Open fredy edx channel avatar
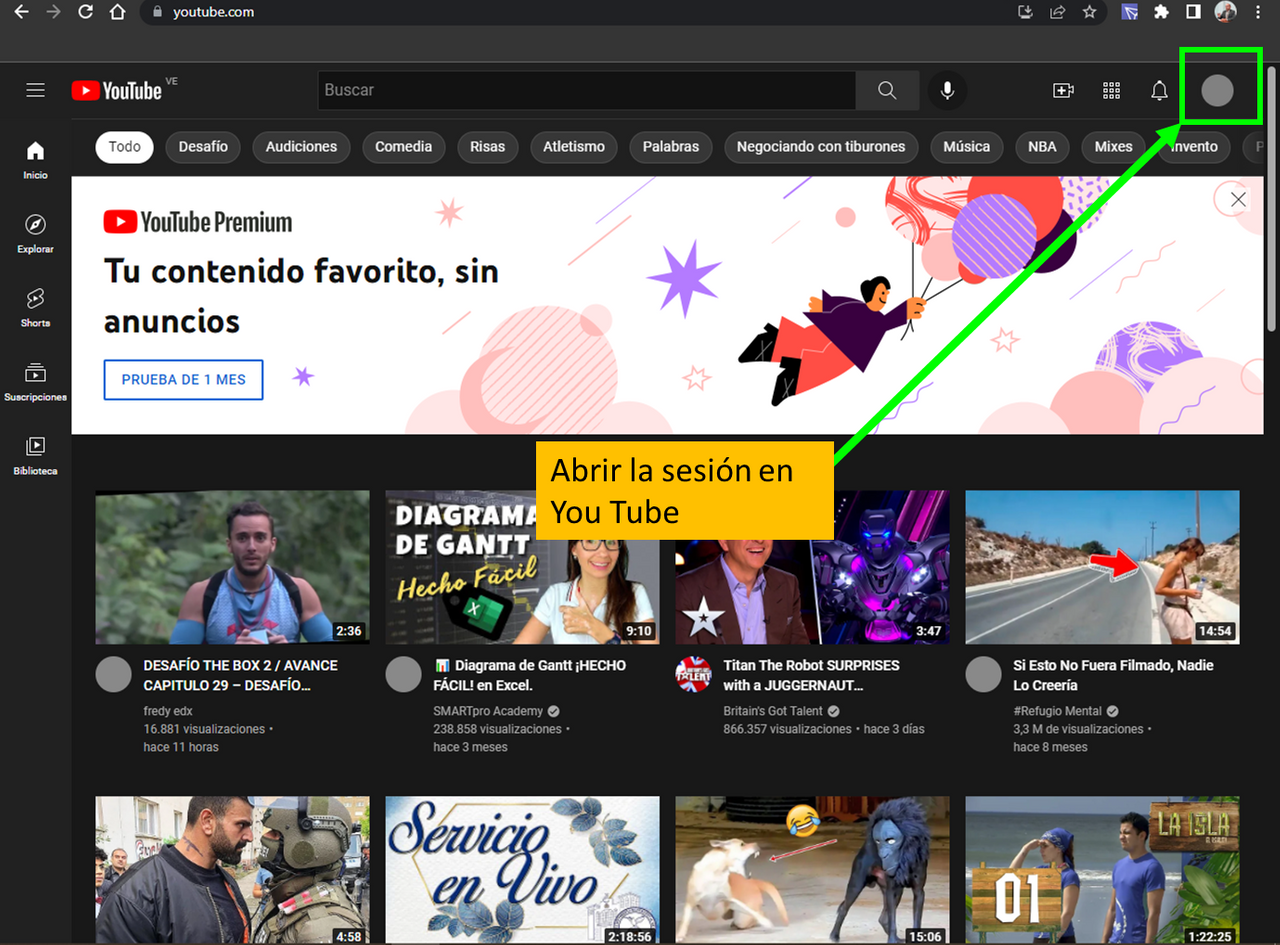The height and width of the screenshot is (945, 1280). tap(113, 675)
